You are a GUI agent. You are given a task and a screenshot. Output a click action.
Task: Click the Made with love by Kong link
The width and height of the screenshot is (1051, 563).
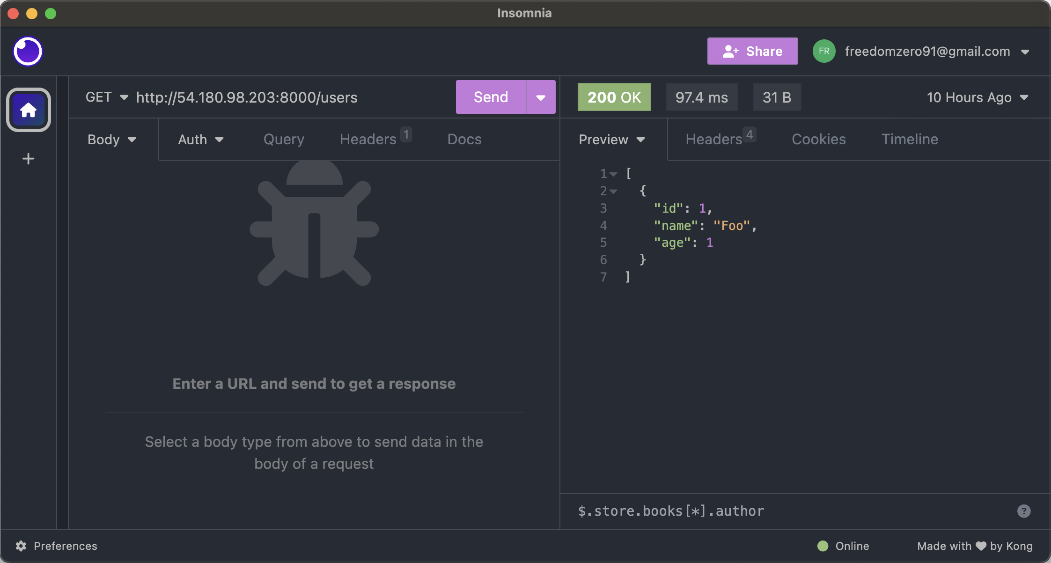(977, 546)
